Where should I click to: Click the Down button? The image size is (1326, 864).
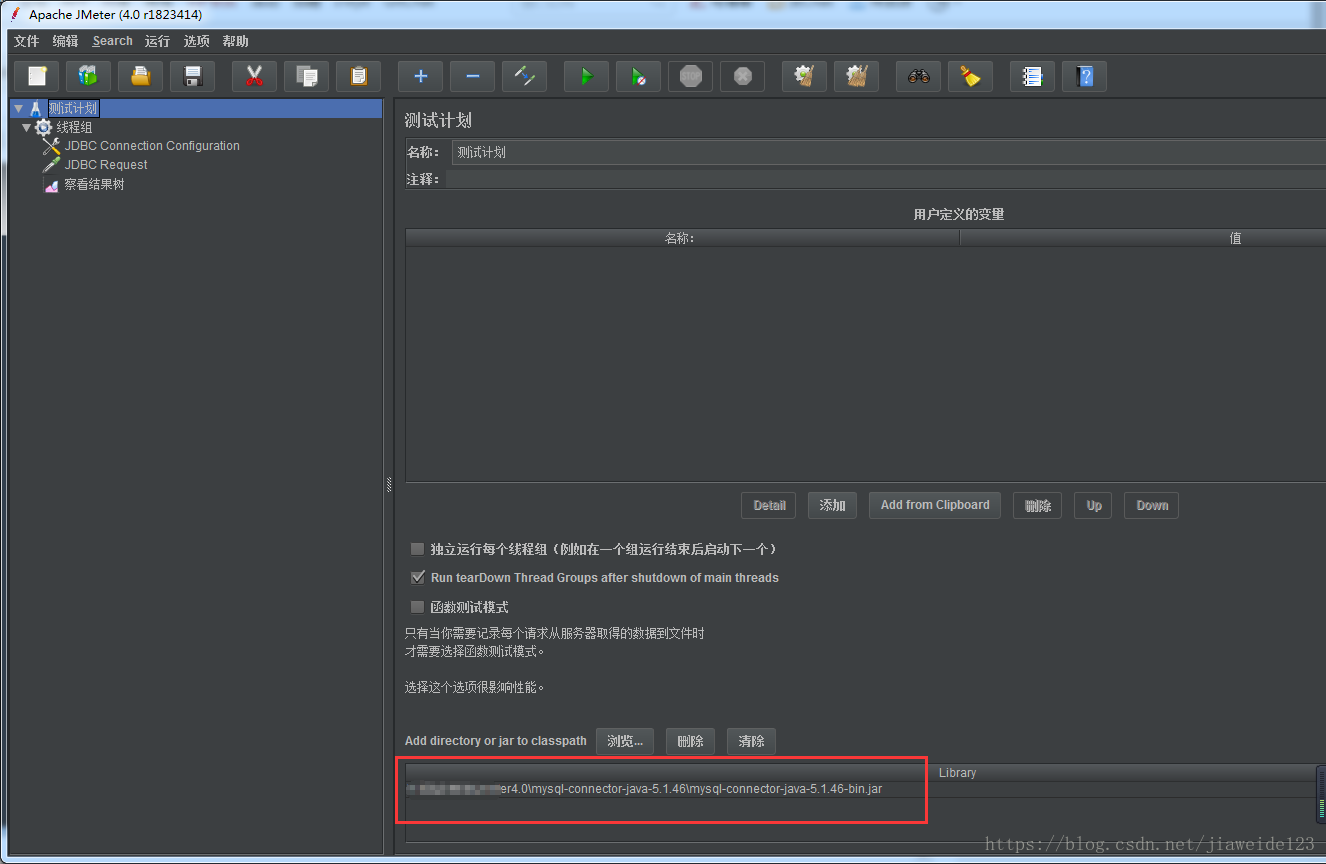coord(1152,505)
